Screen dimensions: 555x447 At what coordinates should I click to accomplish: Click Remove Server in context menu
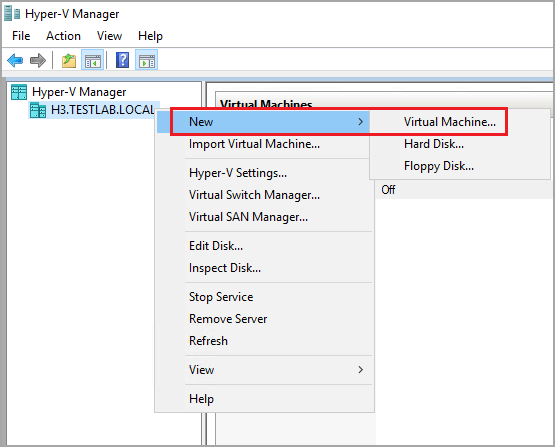(x=228, y=319)
